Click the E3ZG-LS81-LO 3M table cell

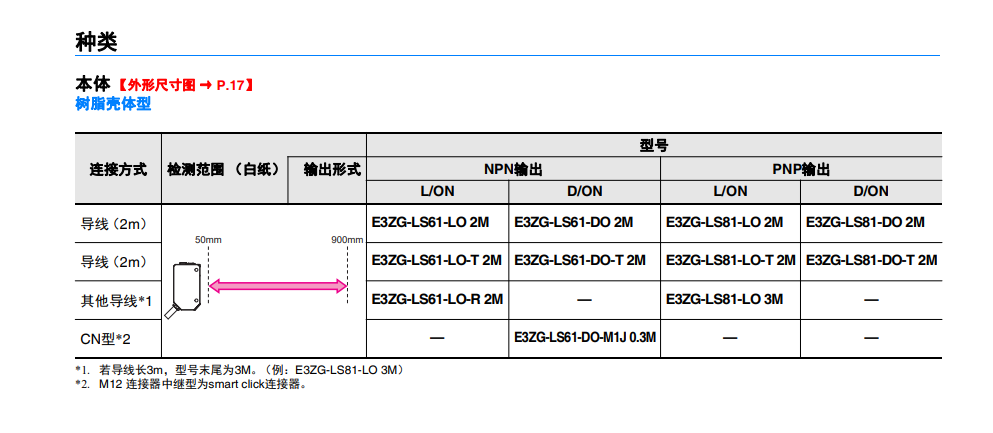(x=724, y=299)
